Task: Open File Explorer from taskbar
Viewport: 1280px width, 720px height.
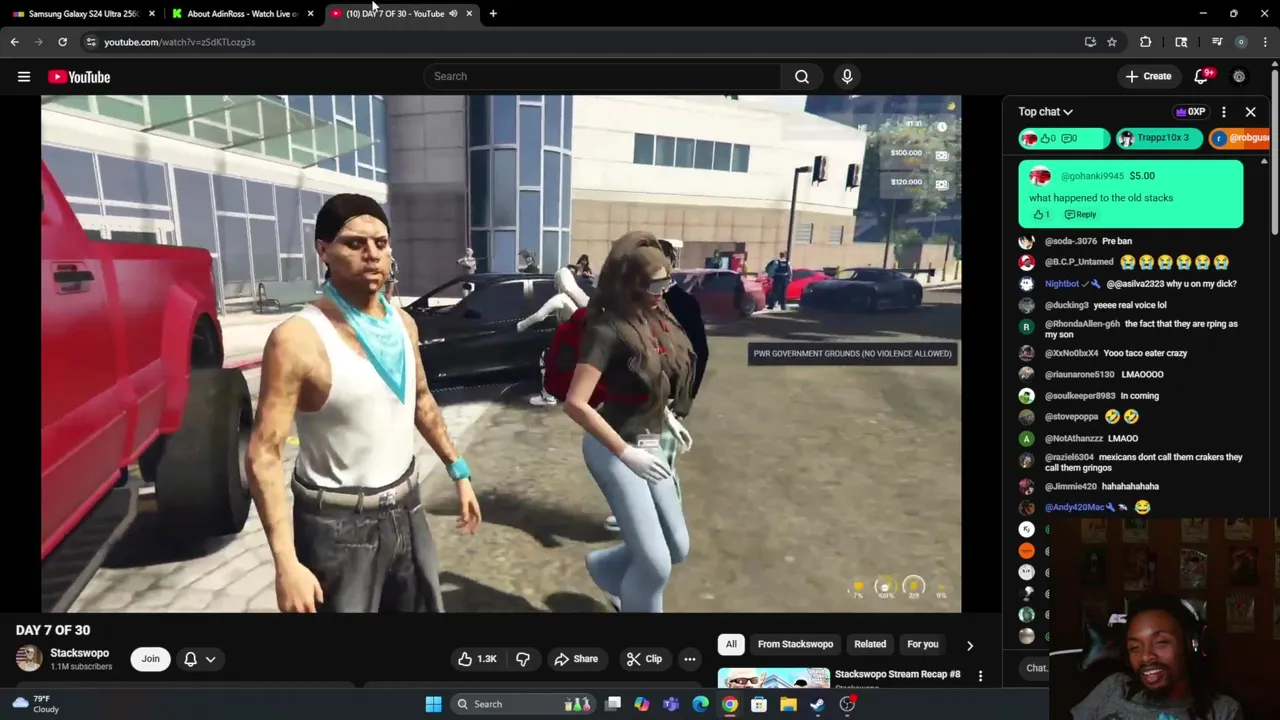Action: (x=788, y=704)
